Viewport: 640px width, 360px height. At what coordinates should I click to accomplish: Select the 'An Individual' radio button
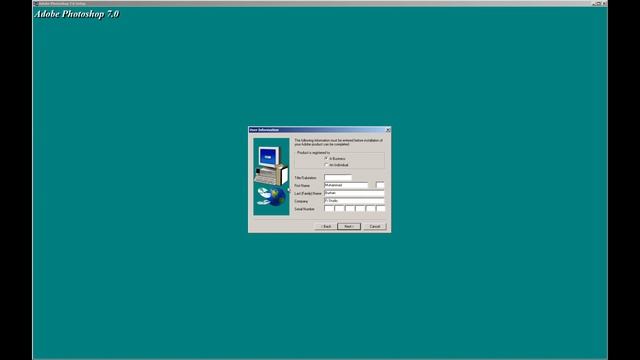pos(327,164)
